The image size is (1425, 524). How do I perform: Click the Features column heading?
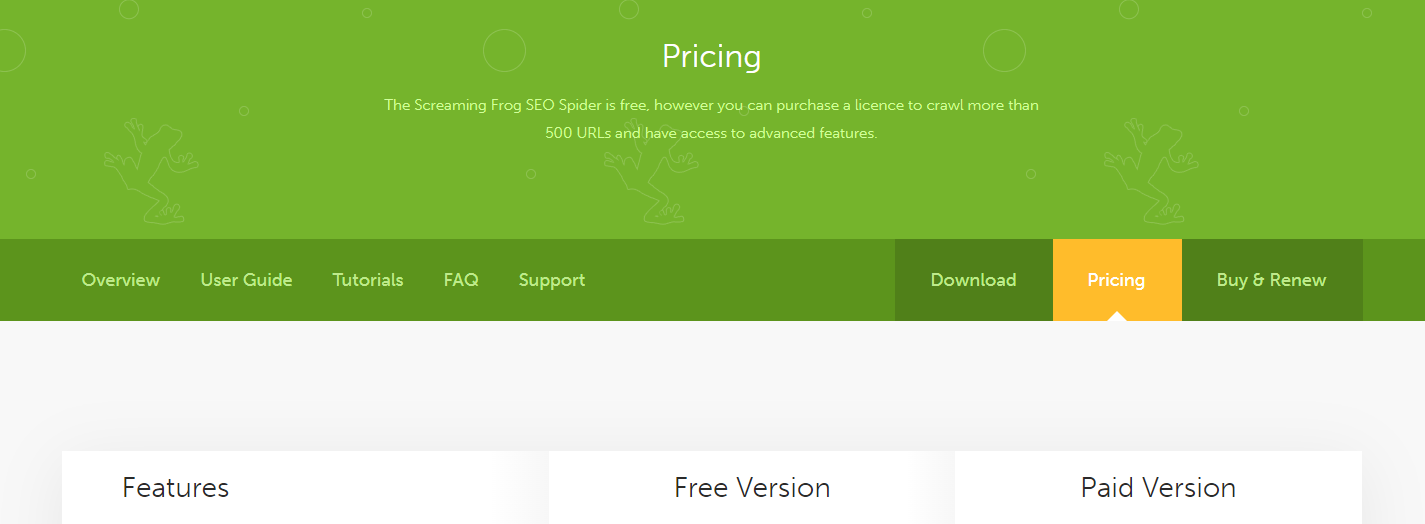pyautogui.click(x=176, y=488)
